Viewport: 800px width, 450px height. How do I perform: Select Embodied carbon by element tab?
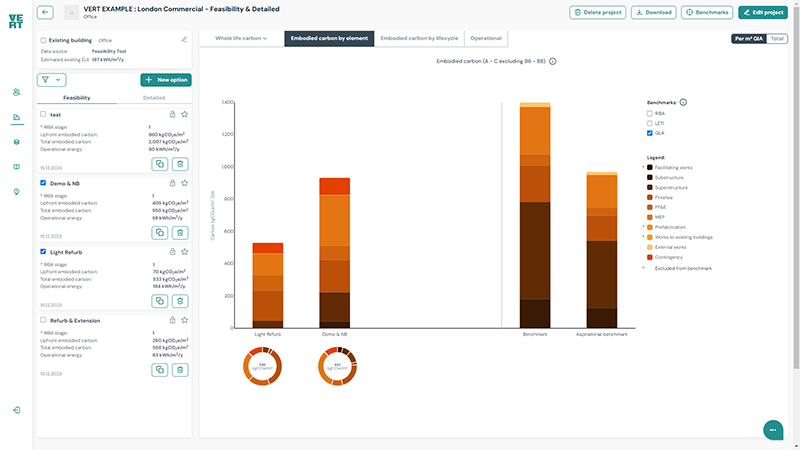(x=329, y=38)
